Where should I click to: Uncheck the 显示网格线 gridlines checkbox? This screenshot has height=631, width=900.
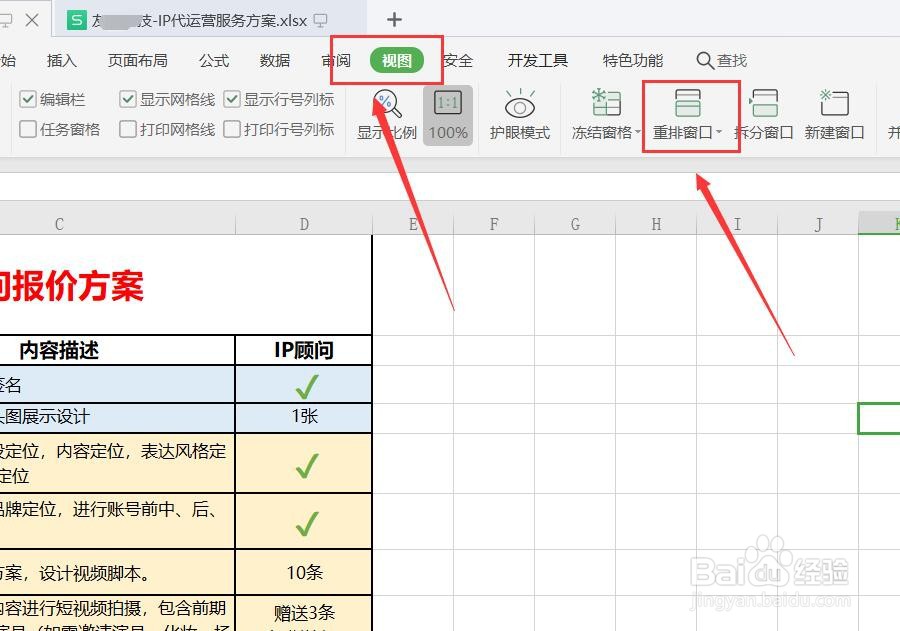click(128, 98)
